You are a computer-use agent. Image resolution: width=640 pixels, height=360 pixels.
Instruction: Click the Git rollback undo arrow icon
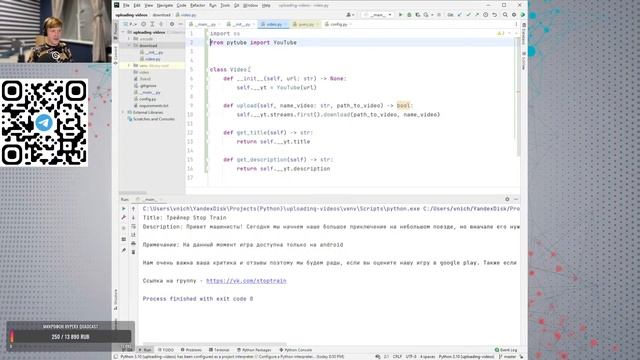494,15
